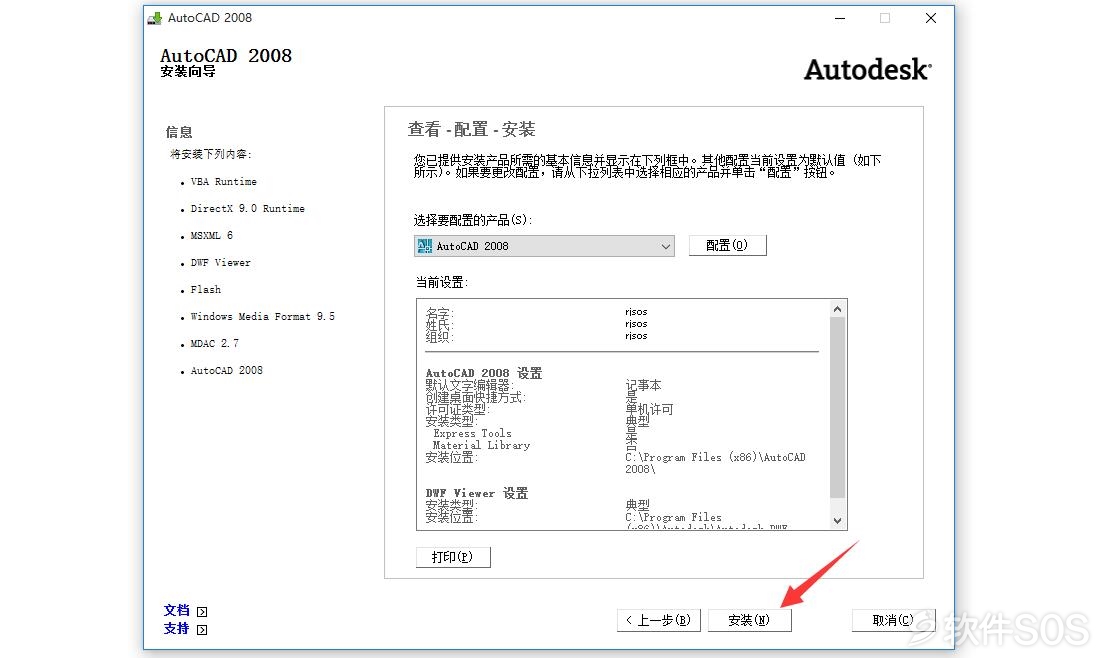This screenshot has width=1106, height=658.
Task: Select DWF Viewer in the info list
Action: point(221,262)
